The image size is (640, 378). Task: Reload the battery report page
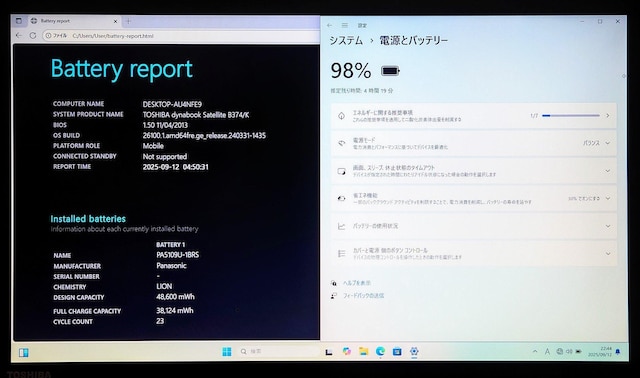(x=33, y=36)
